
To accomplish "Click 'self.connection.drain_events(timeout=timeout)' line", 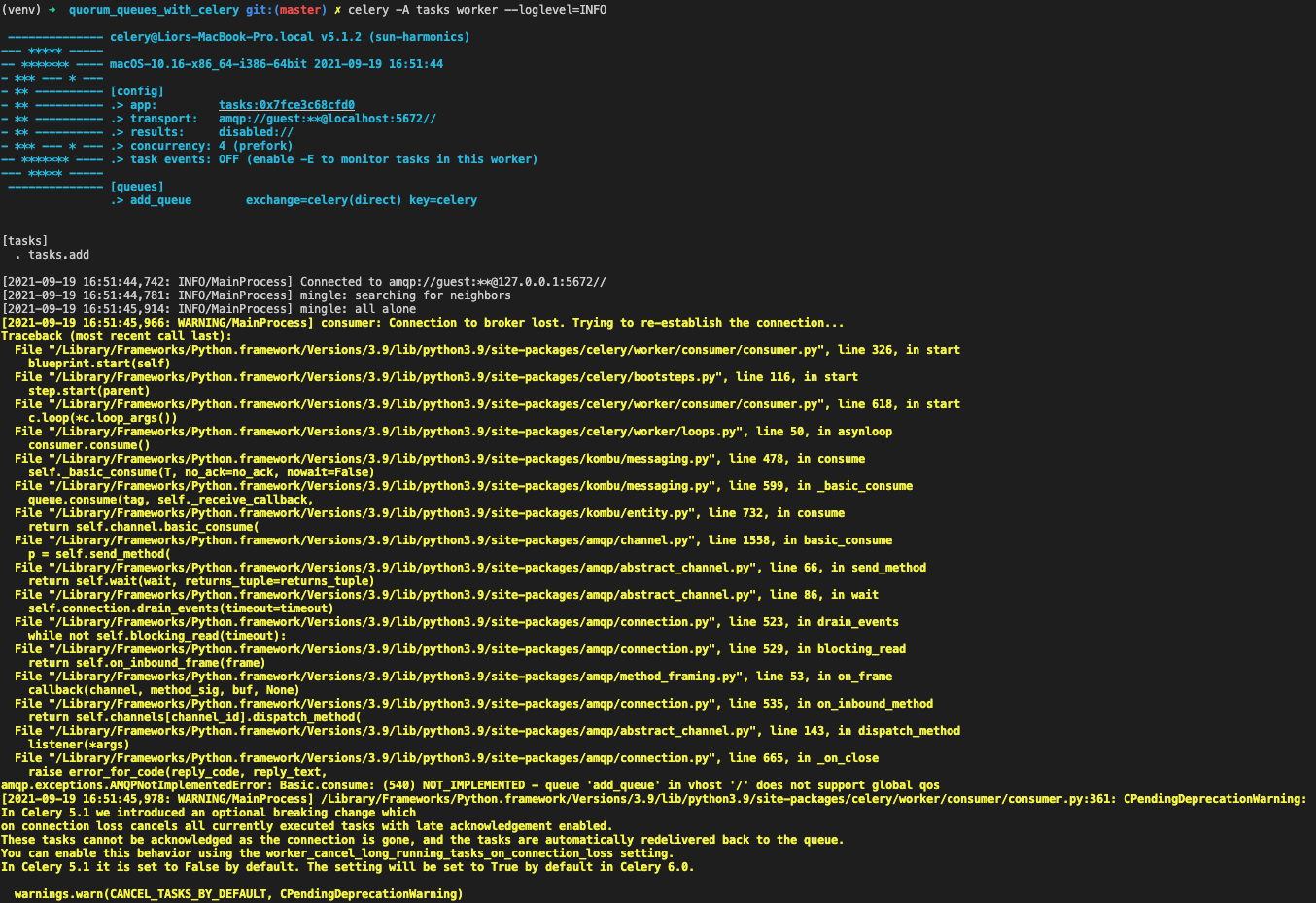I will 181,608.
